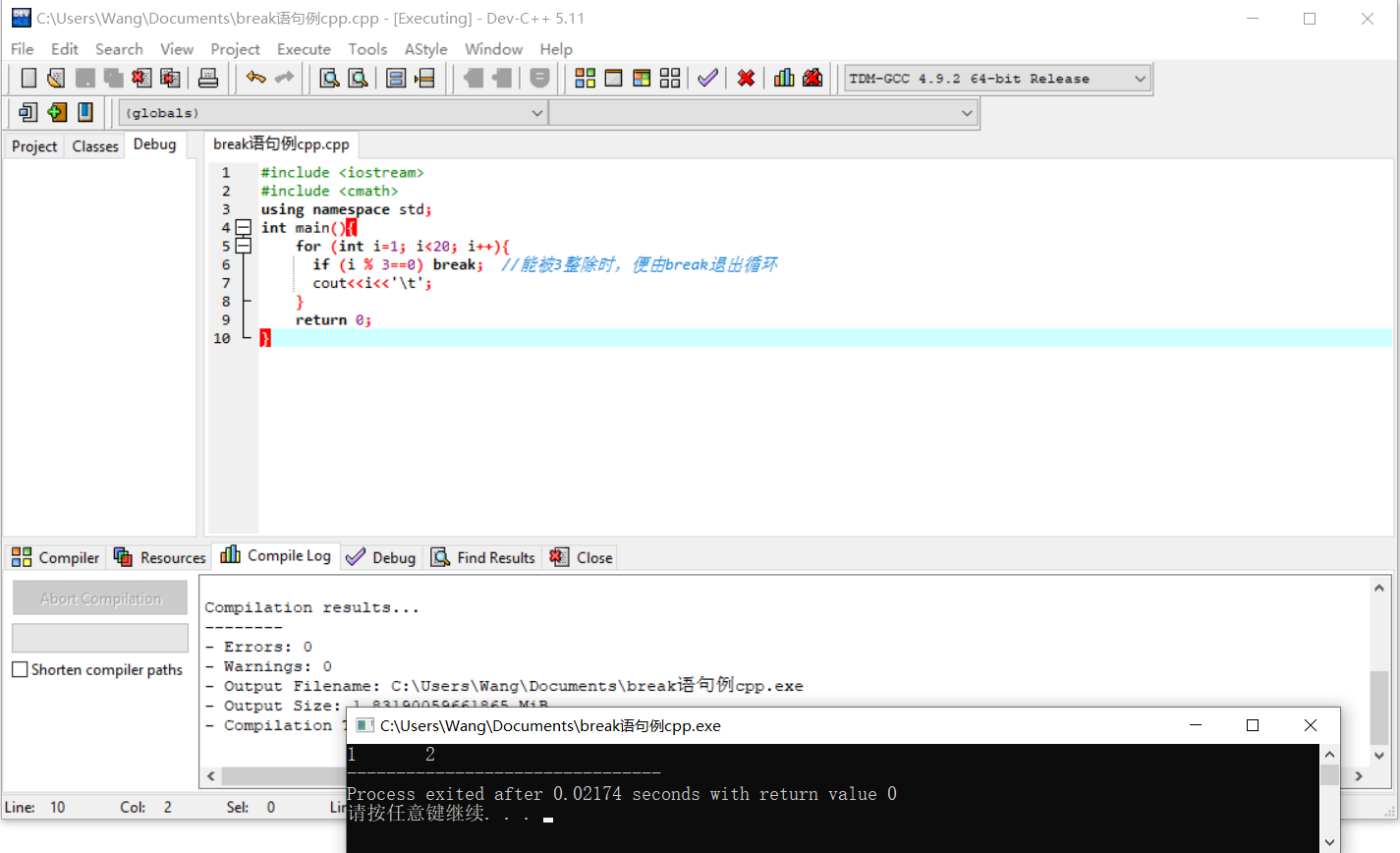Image resolution: width=1400 pixels, height=853 pixels.
Task: Toggle the Shorten compiler paths checkbox
Action: (x=20, y=669)
